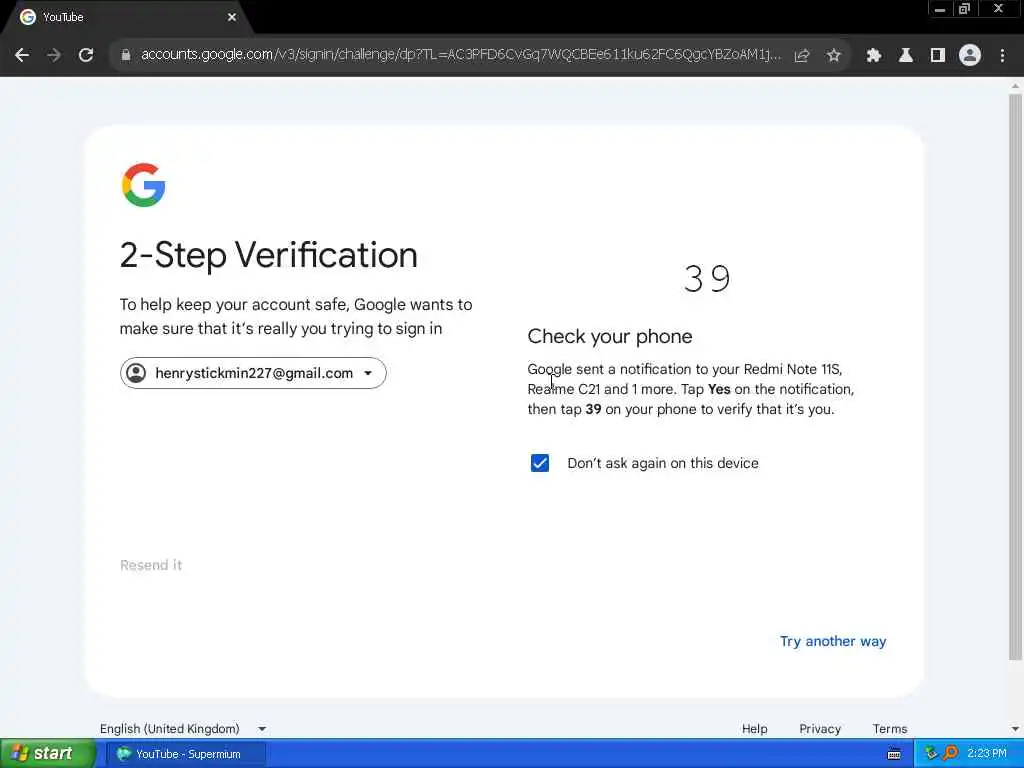Click the Check your phone heading

point(610,336)
